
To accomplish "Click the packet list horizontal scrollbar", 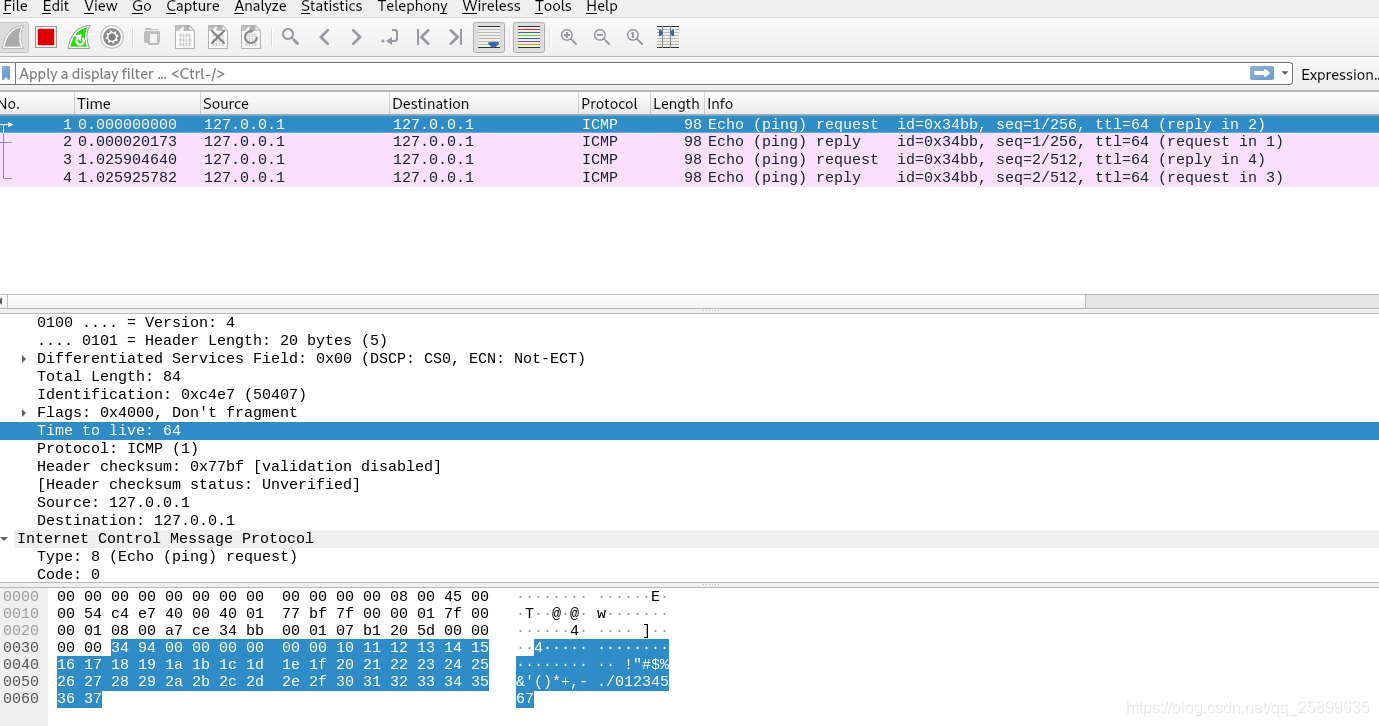I will (x=545, y=301).
